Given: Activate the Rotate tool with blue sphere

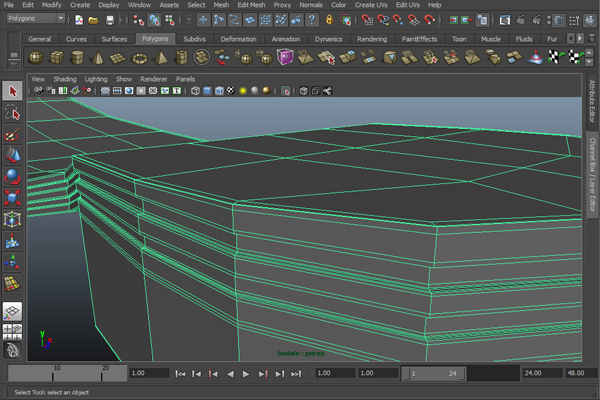Looking at the screenshot, I should 12,176.
